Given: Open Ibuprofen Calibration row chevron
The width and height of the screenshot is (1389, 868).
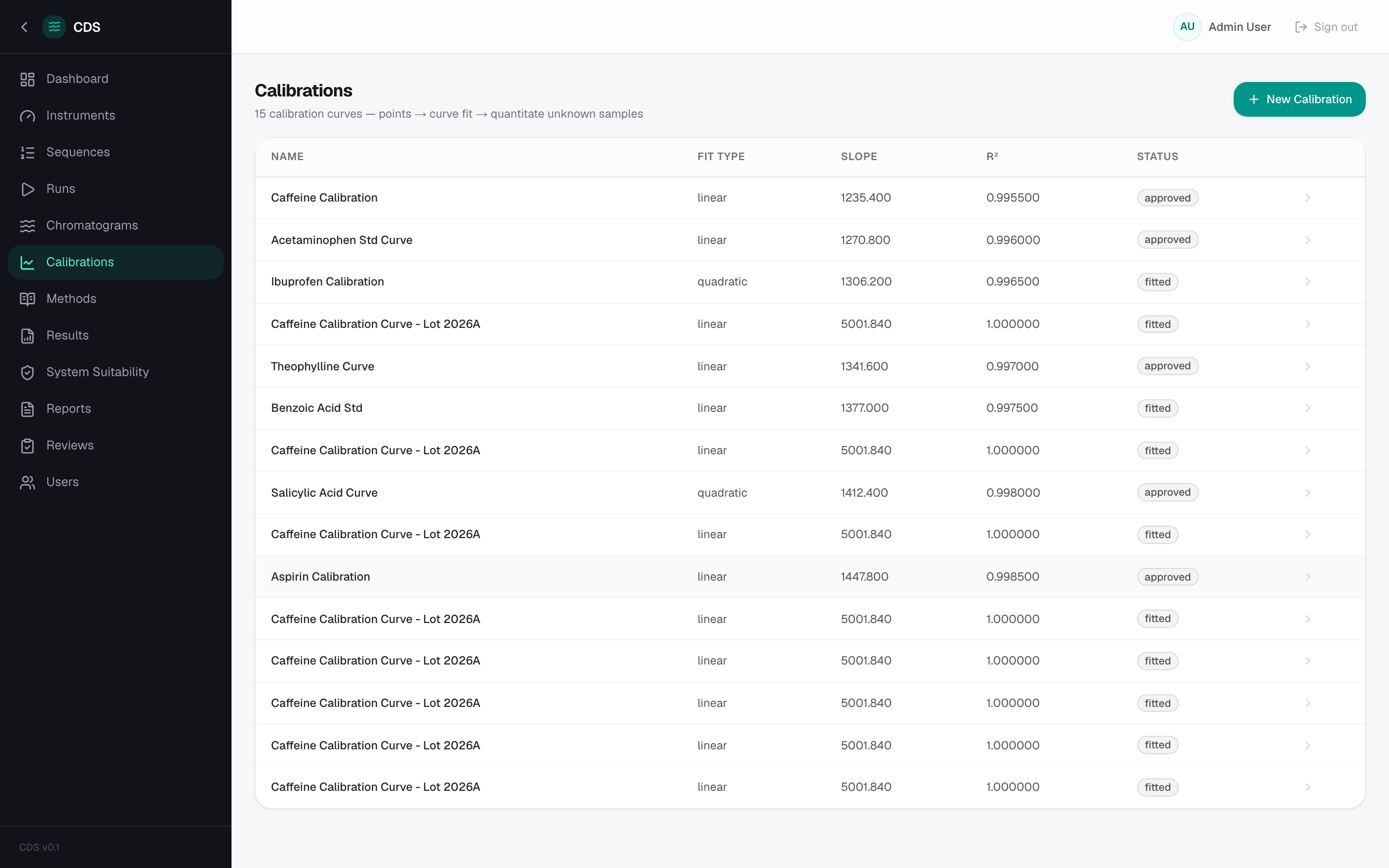Looking at the screenshot, I should pyautogui.click(x=1307, y=282).
